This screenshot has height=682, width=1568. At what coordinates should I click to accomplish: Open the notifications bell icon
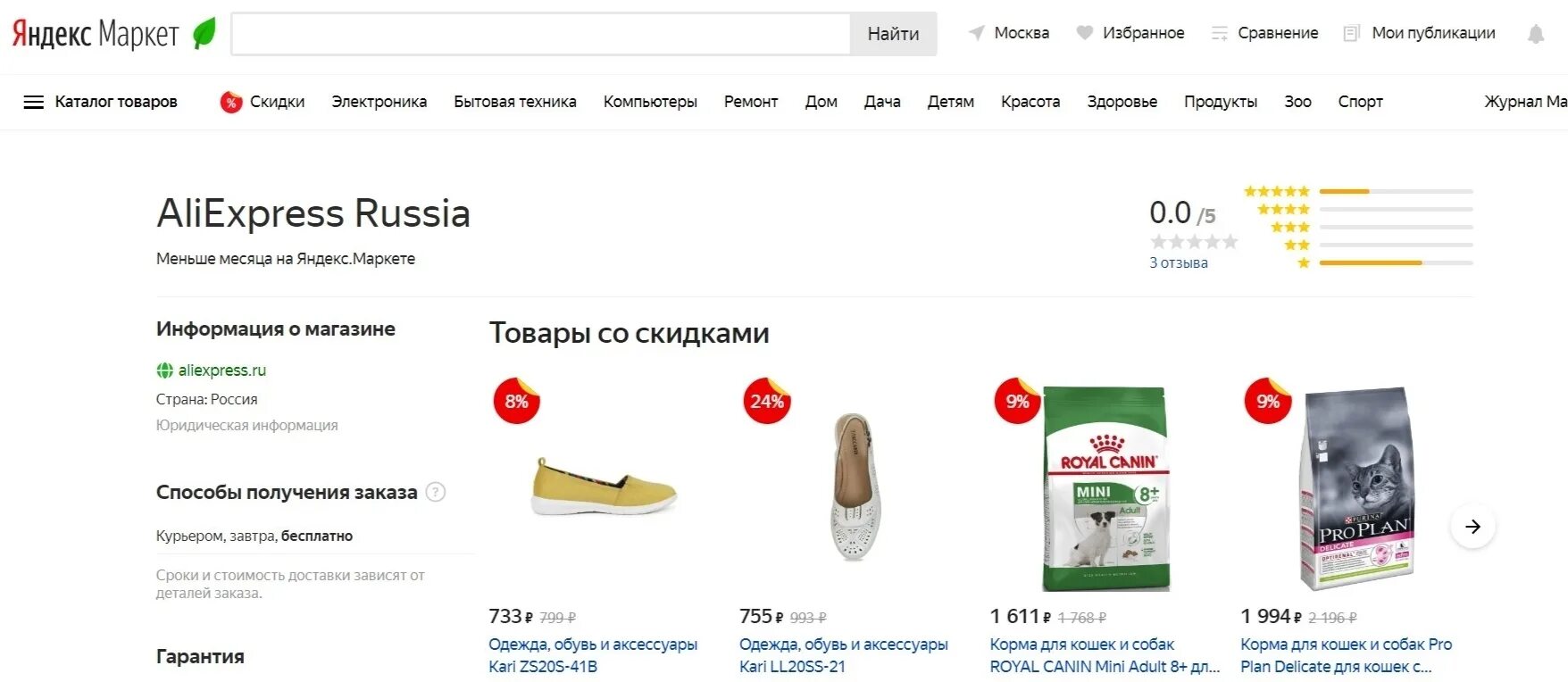click(1535, 34)
